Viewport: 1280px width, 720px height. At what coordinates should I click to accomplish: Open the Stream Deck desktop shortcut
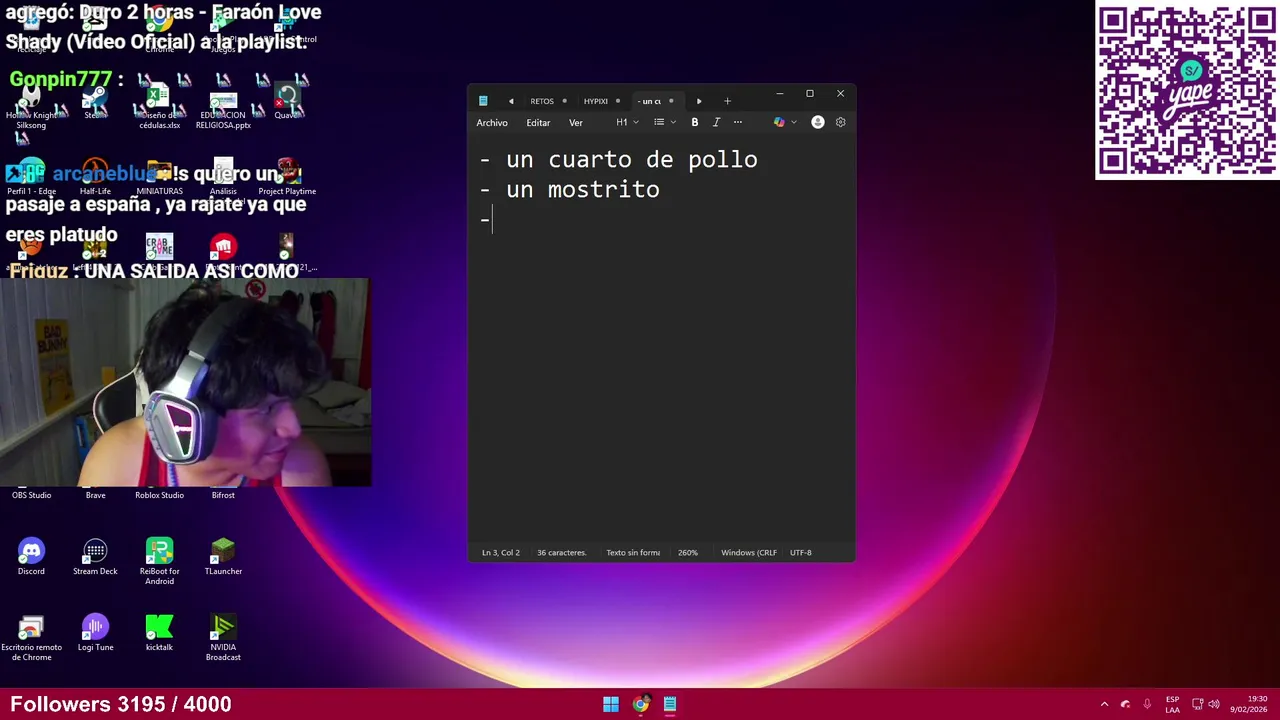point(95,557)
